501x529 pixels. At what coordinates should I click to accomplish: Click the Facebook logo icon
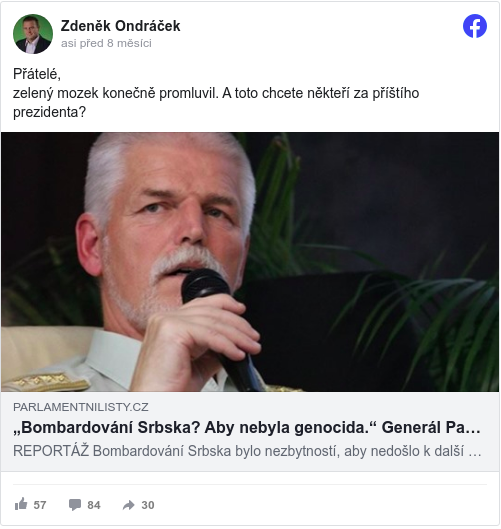point(475,26)
